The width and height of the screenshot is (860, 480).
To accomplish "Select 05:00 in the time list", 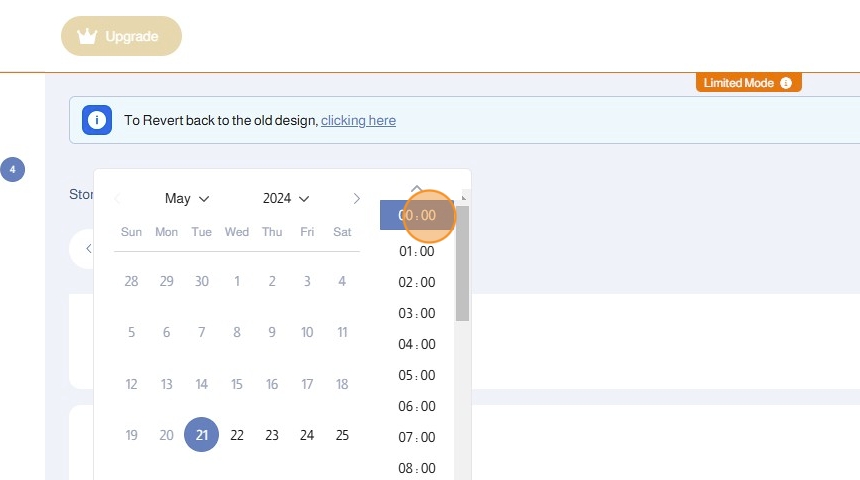I will click(417, 375).
